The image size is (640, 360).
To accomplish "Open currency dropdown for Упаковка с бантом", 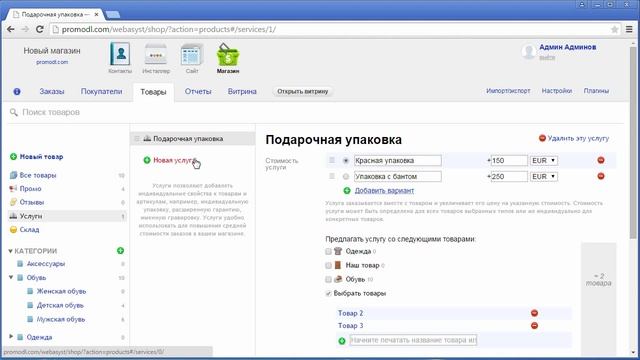I will point(544,176).
